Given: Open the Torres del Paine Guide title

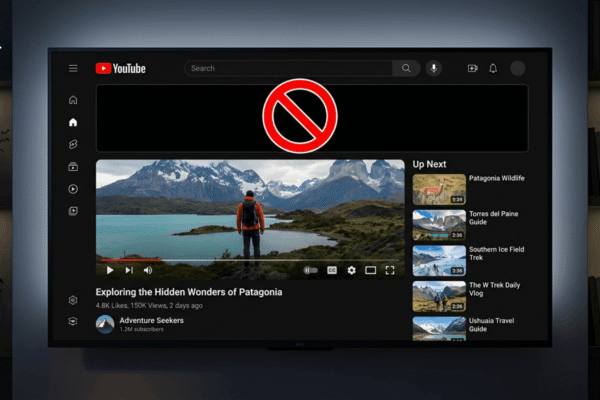Looking at the screenshot, I should click(494, 218).
